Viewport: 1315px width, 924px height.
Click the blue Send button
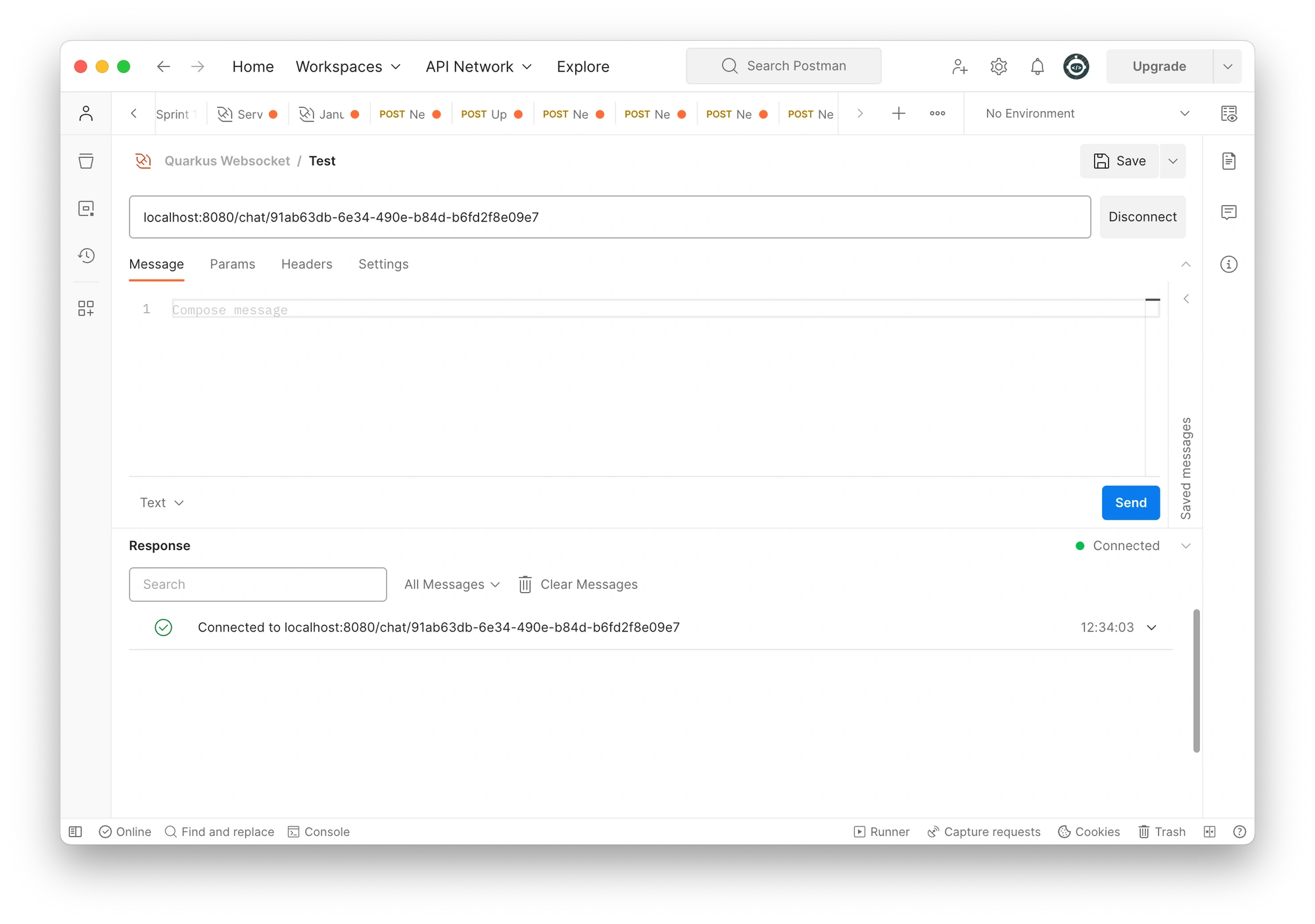click(x=1131, y=503)
